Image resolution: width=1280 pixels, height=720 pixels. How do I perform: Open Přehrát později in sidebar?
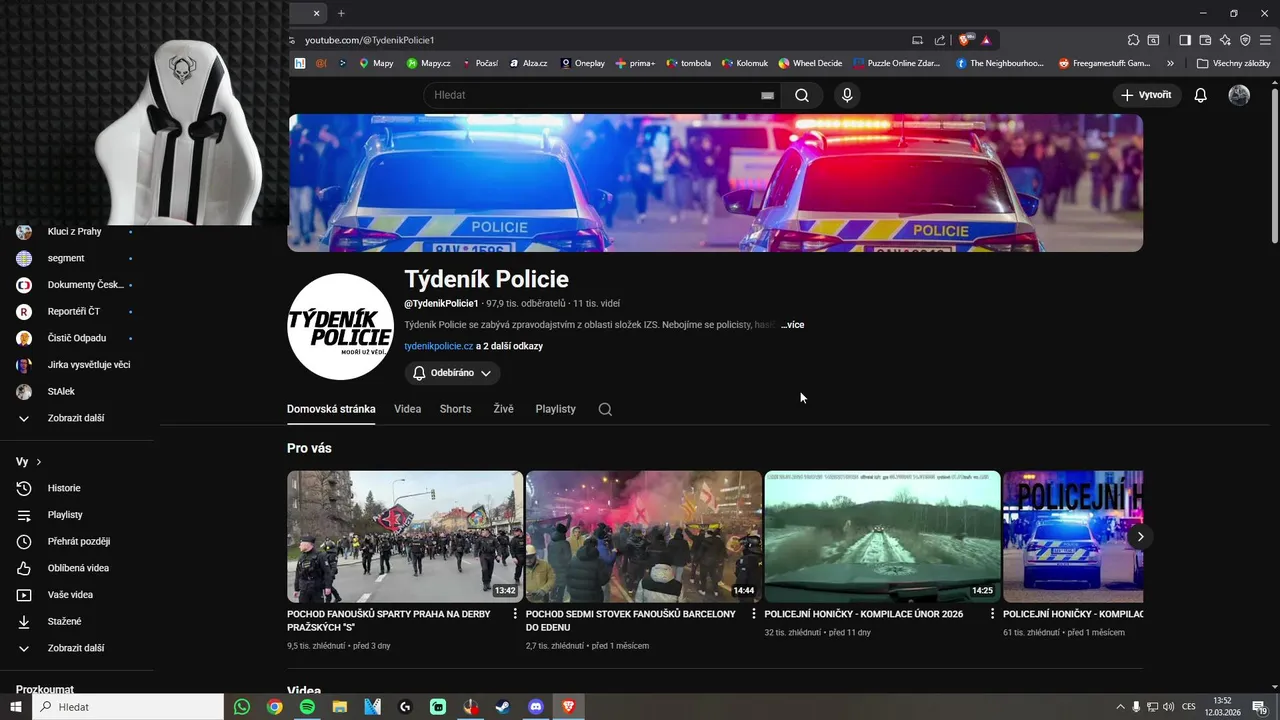(x=77, y=541)
